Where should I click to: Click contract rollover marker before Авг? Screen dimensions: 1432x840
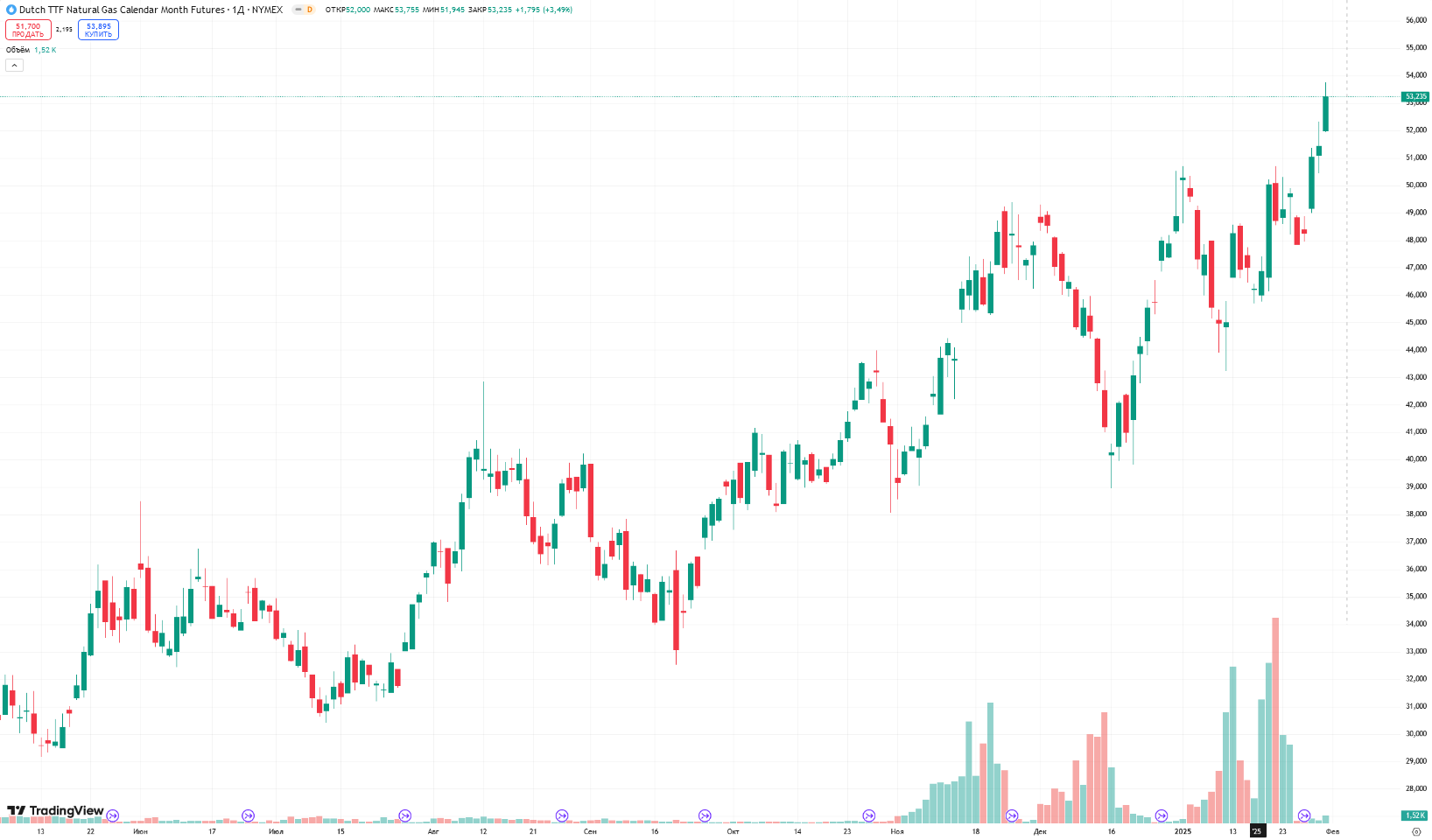pos(405,815)
